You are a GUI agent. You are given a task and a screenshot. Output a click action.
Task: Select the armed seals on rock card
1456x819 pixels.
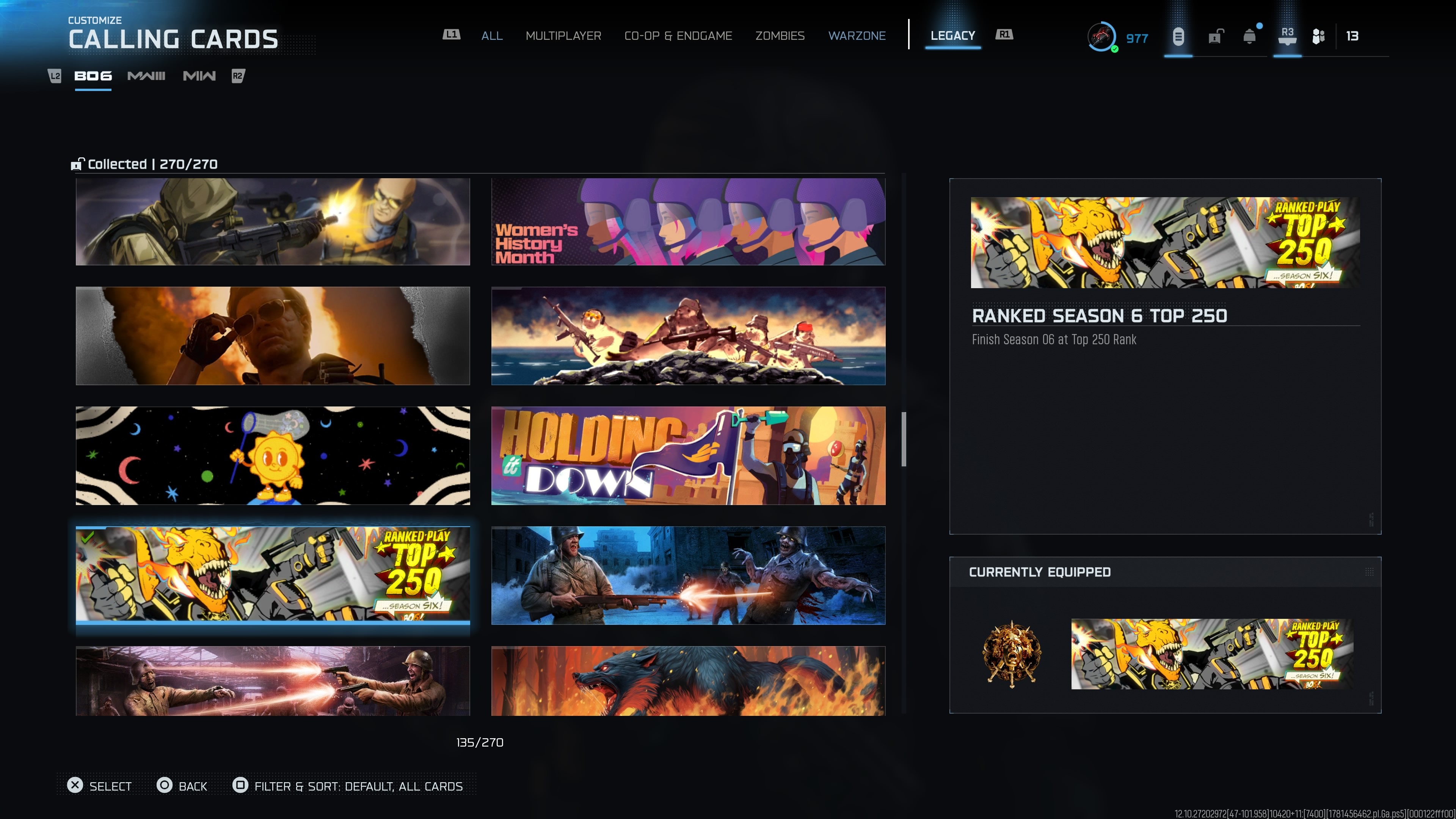point(689,336)
